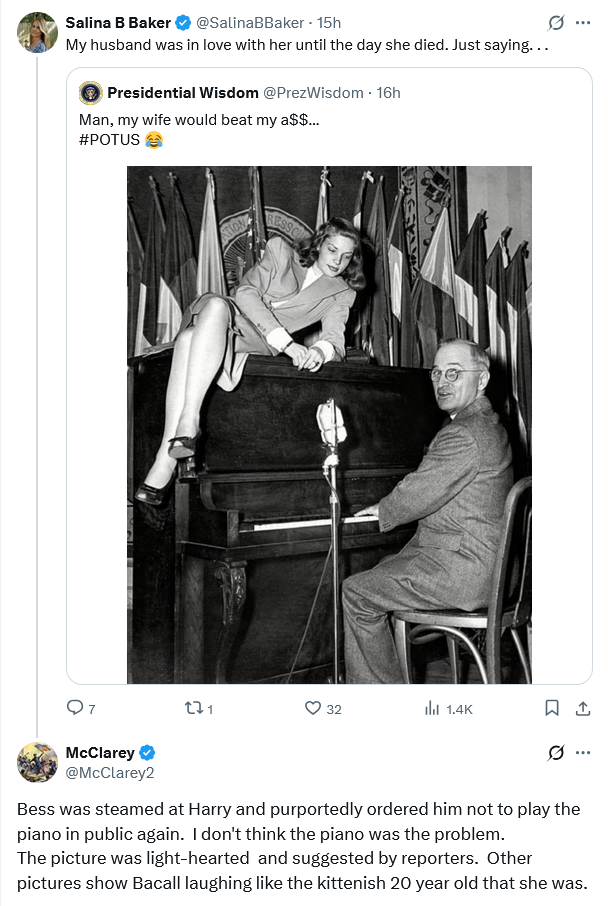Open Salina B Baker's profile avatar
The height and width of the screenshot is (906, 608).
point(37,32)
